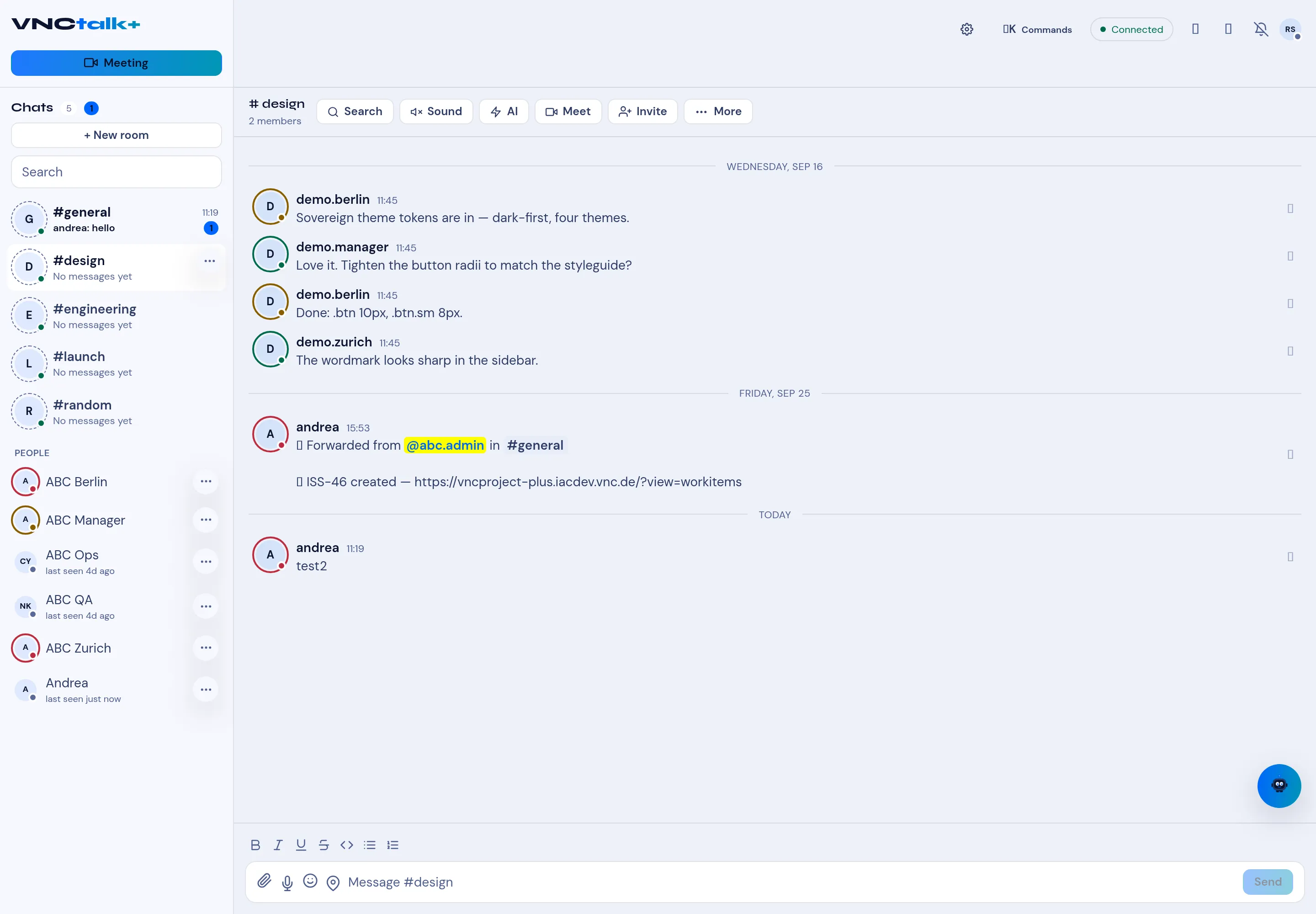The width and height of the screenshot is (1316, 914).
Task: Click the Connected status indicator
Action: click(1131, 29)
